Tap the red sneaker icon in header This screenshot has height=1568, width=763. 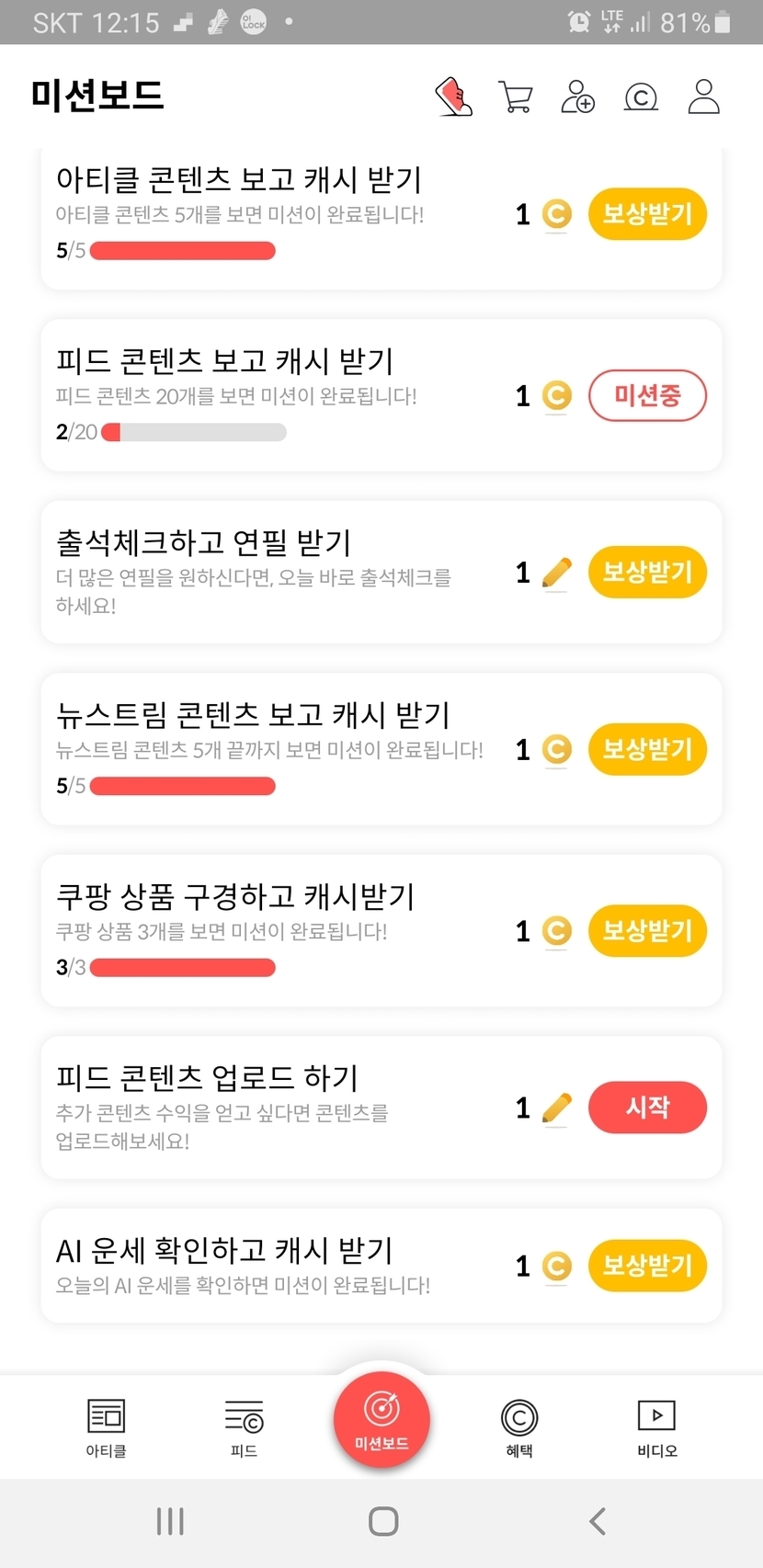click(x=453, y=97)
